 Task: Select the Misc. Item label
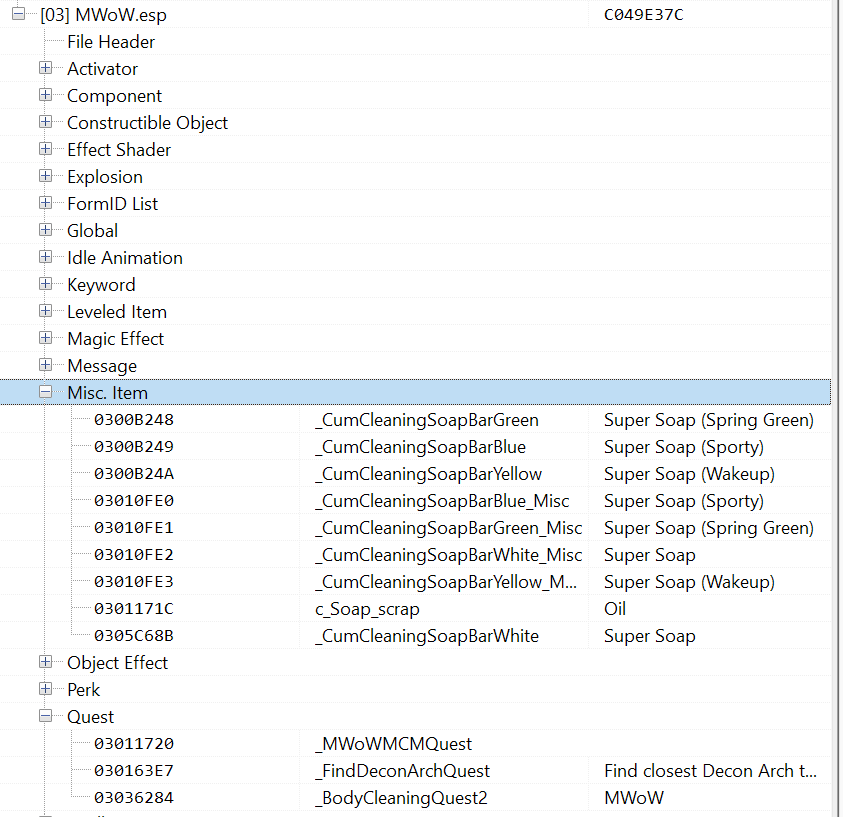coord(108,392)
